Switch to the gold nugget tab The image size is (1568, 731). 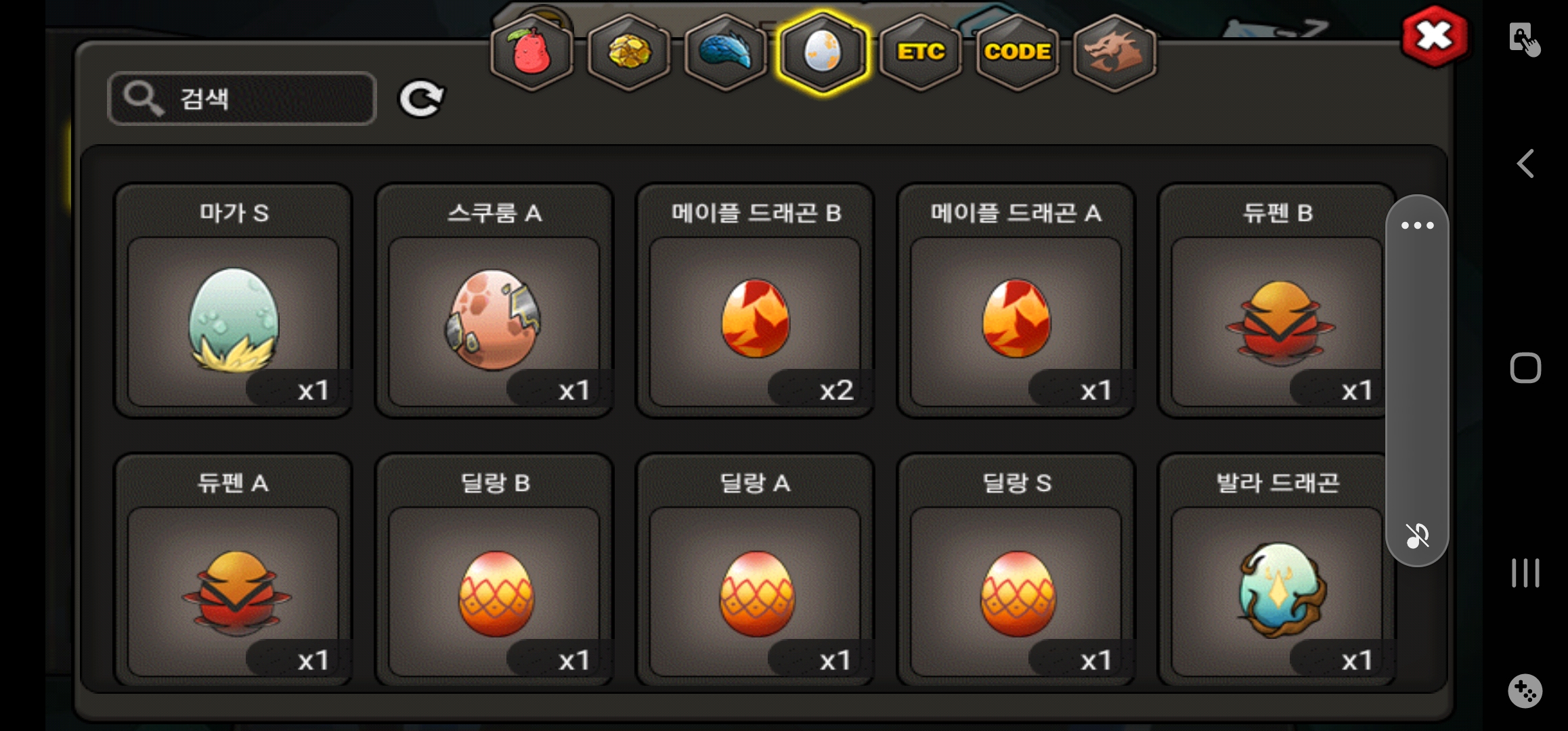coord(629,52)
